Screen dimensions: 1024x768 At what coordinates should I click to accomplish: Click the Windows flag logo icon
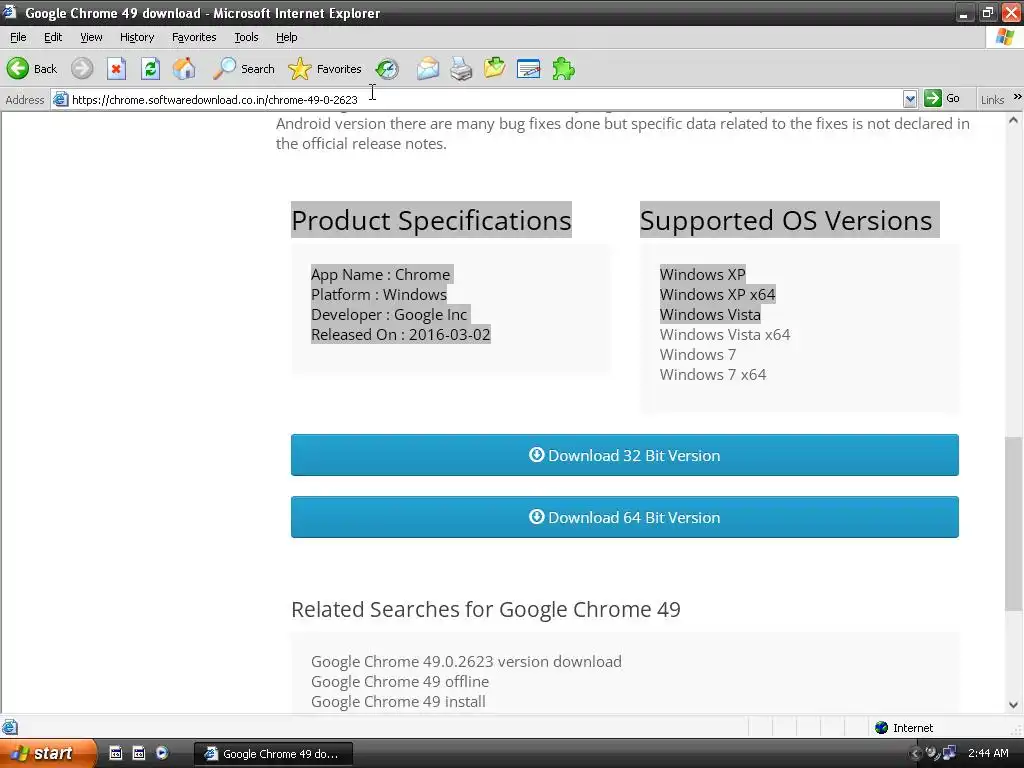pyautogui.click(x=1005, y=37)
